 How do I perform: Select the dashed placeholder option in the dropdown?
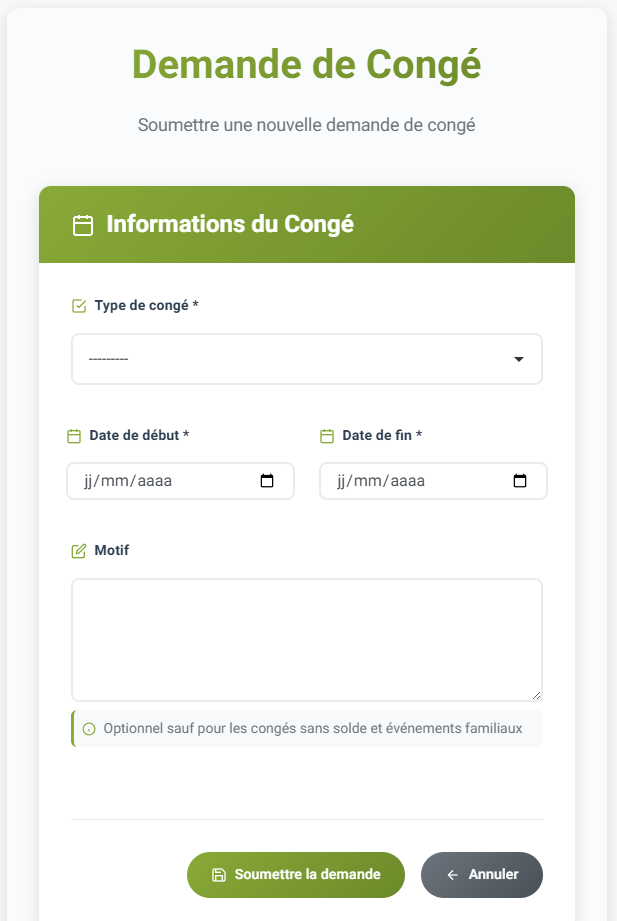(x=110, y=358)
